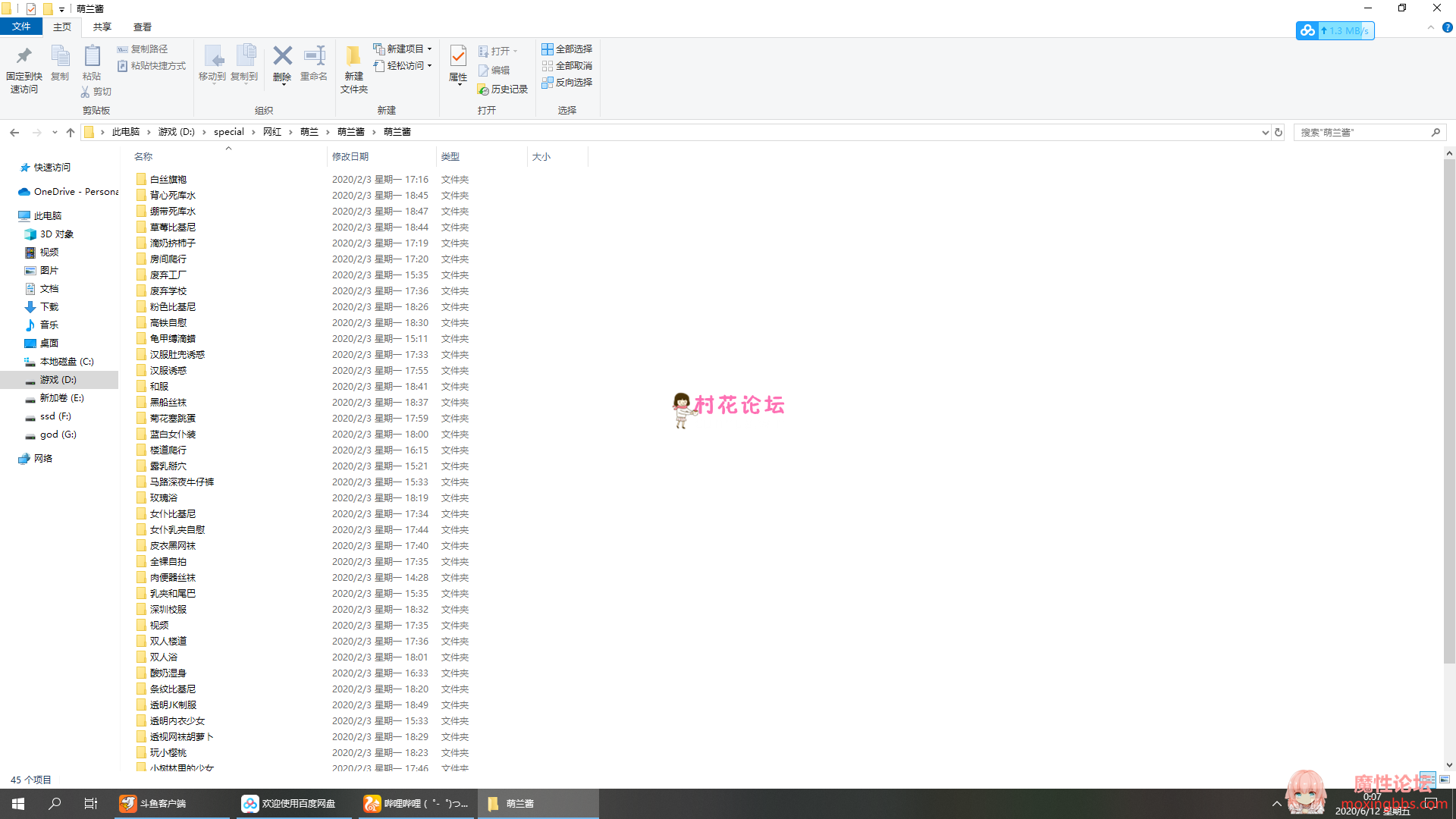Collapse the ribbon with the chevron
Viewport: 1456px width, 819px height.
1431,28
